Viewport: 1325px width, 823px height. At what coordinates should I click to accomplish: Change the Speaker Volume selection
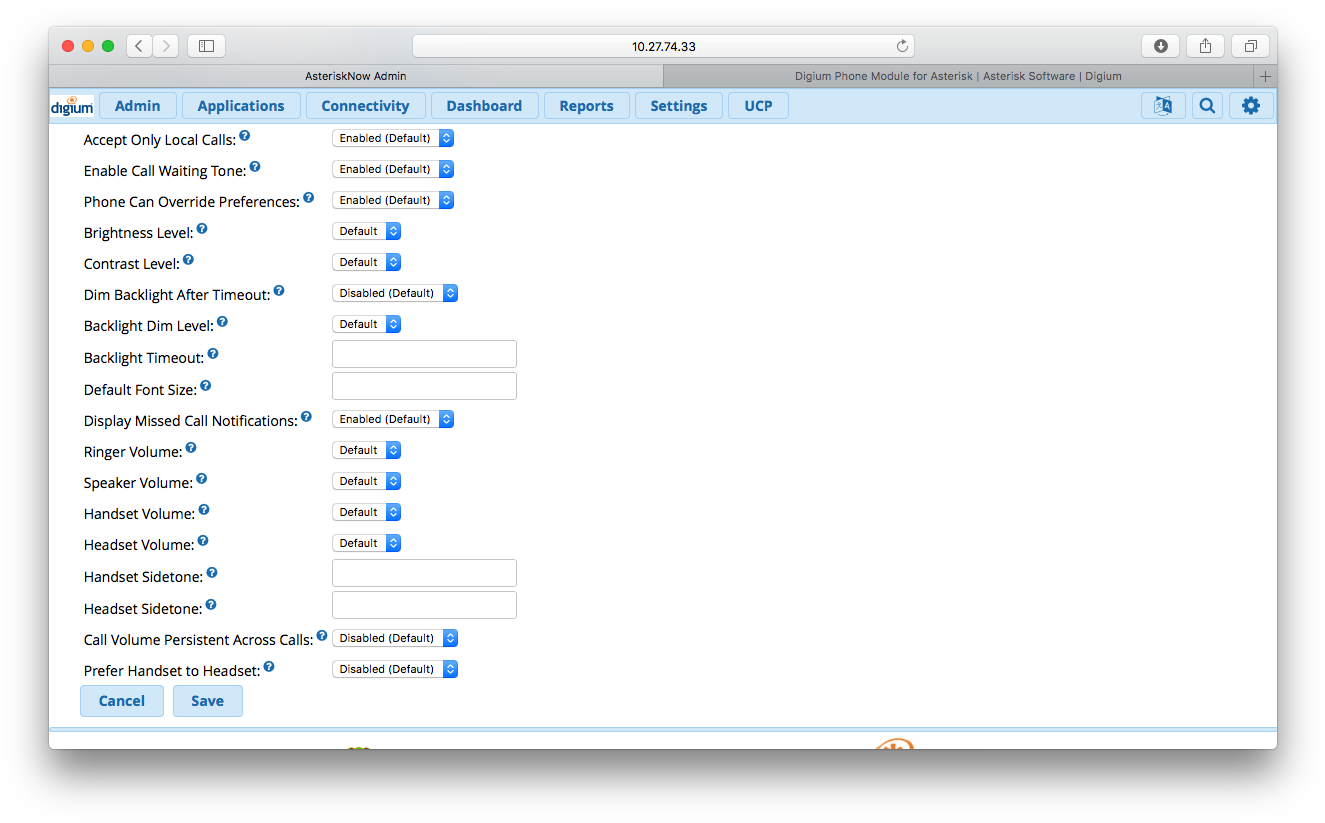[x=367, y=480]
